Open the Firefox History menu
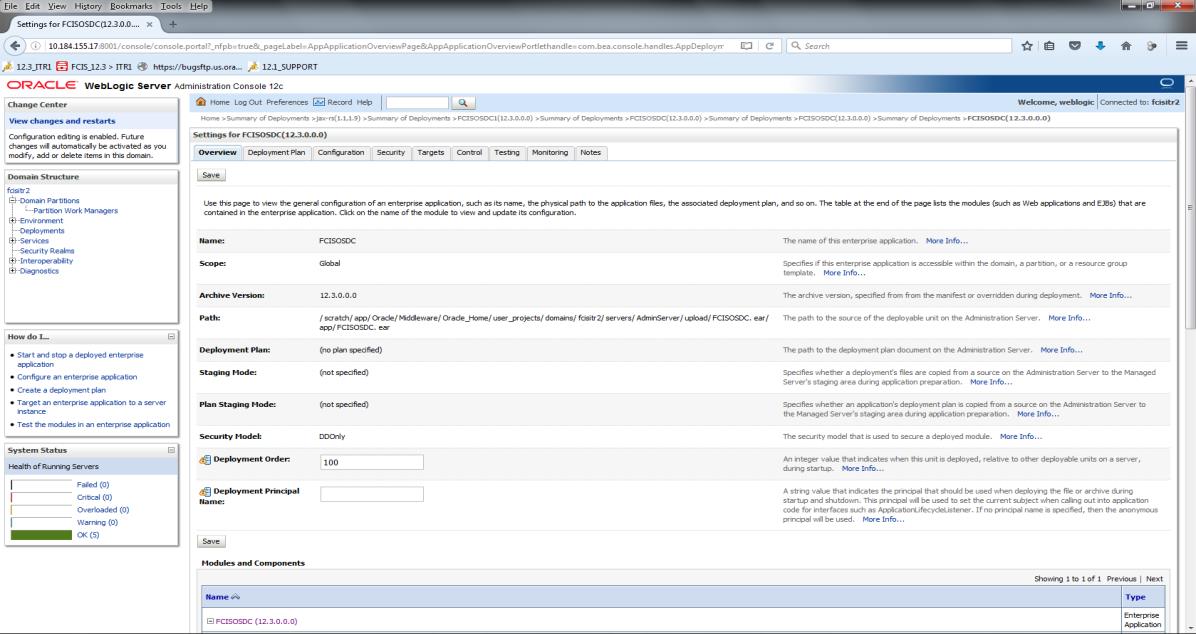The height and width of the screenshot is (634, 1196). click(x=88, y=6)
